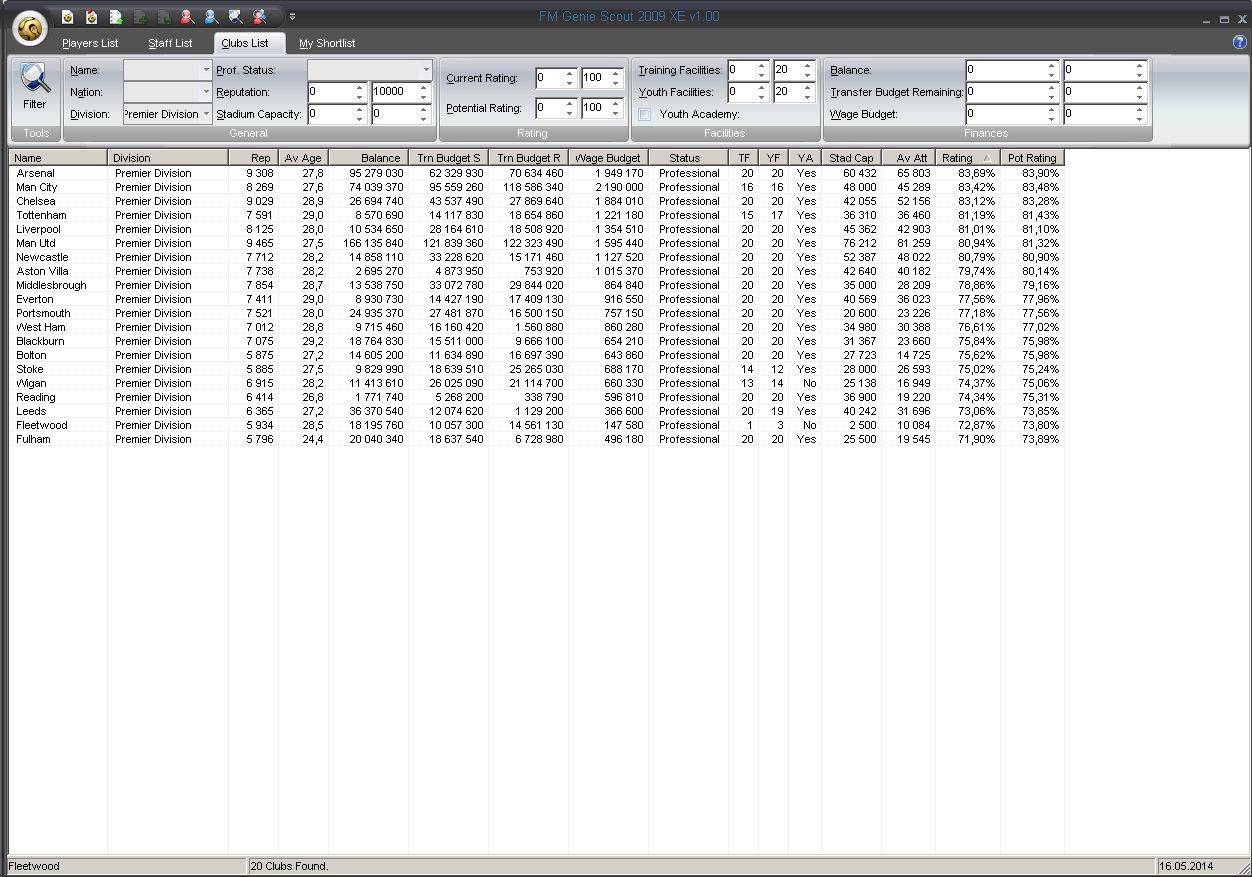Screen dimensions: 1252x877
Task: Select the Man Utd row in table
Action: (36, 243)
